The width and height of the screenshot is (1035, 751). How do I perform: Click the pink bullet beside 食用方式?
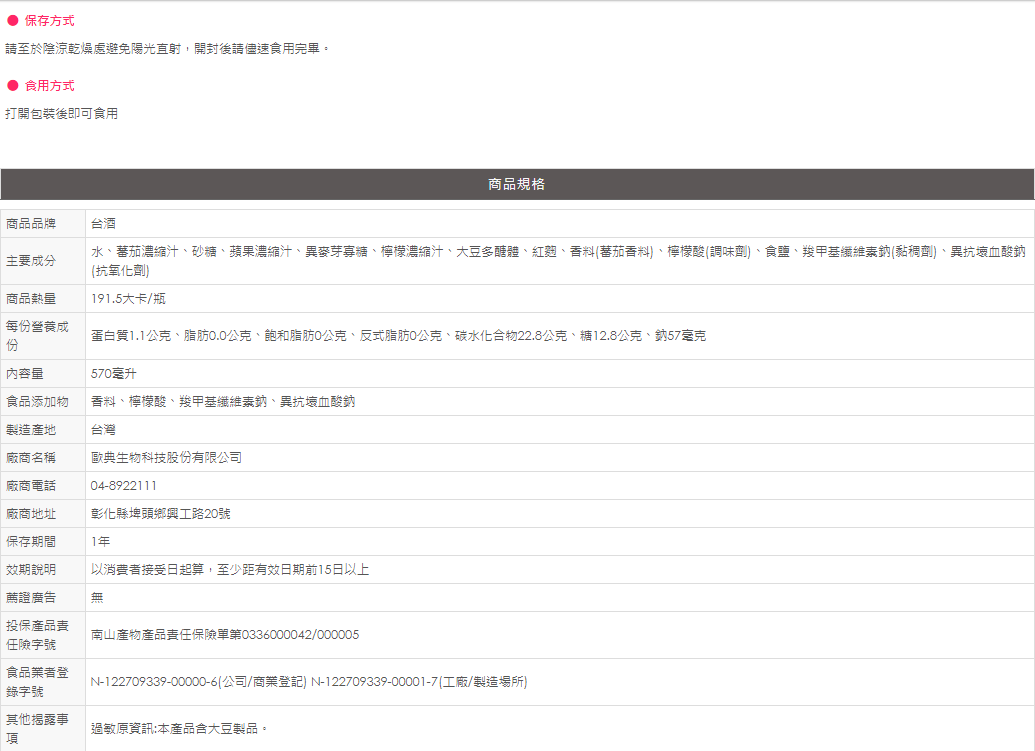click(13, 86)
